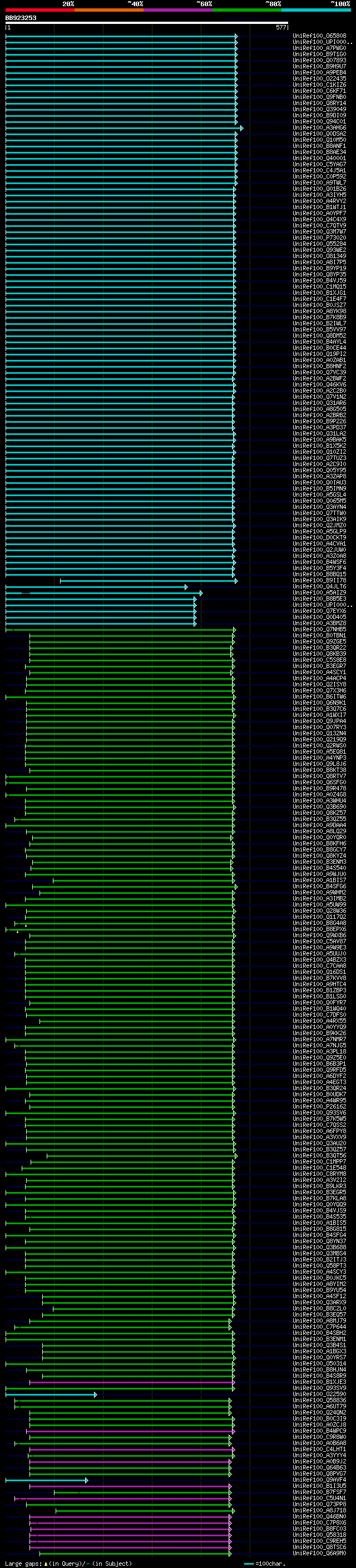Select hit UniRef100_Q7EYX6
Viewport: 356px width, 1568px height.
point(319,611)
